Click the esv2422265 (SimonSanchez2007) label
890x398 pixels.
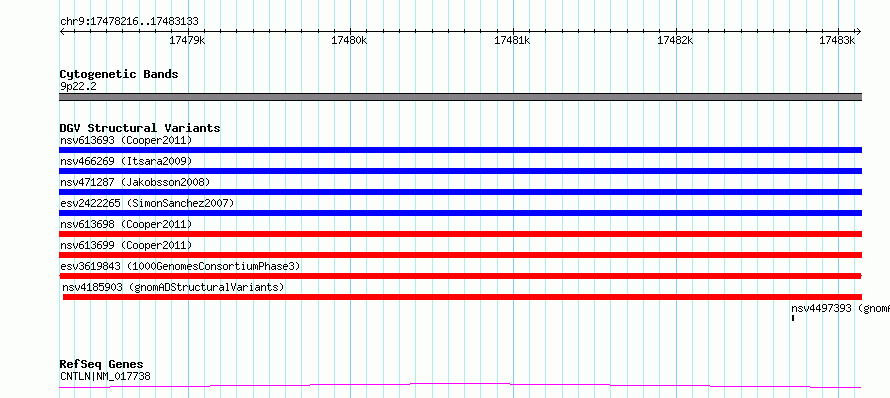pyautogui.click(x=147, y=203)
